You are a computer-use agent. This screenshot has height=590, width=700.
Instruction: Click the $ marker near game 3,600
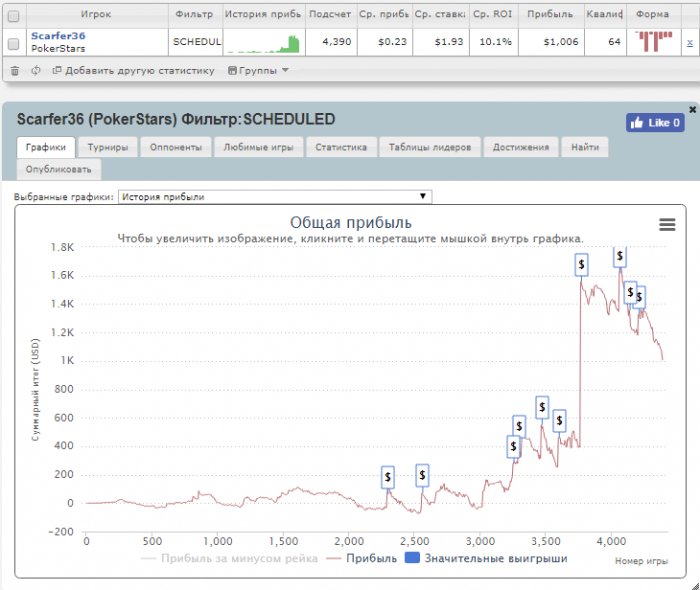pyautogui.click(x=559, y=420)
